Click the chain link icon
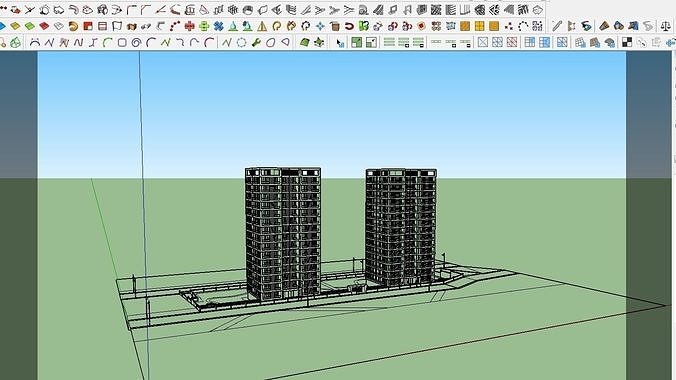 [x=146, y=26]
